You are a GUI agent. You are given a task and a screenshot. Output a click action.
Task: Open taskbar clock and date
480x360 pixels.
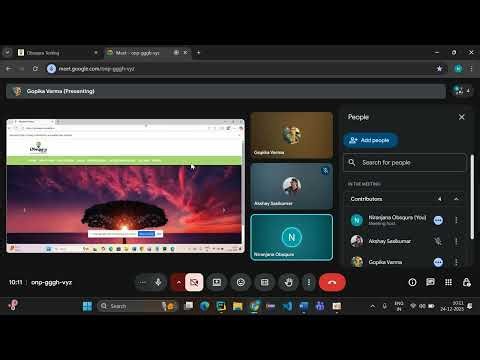452,306
